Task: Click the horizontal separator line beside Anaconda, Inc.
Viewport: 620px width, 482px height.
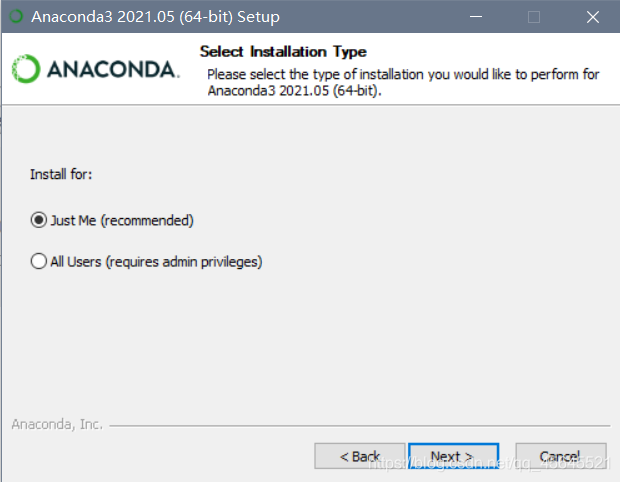Action: pos(360,426)
